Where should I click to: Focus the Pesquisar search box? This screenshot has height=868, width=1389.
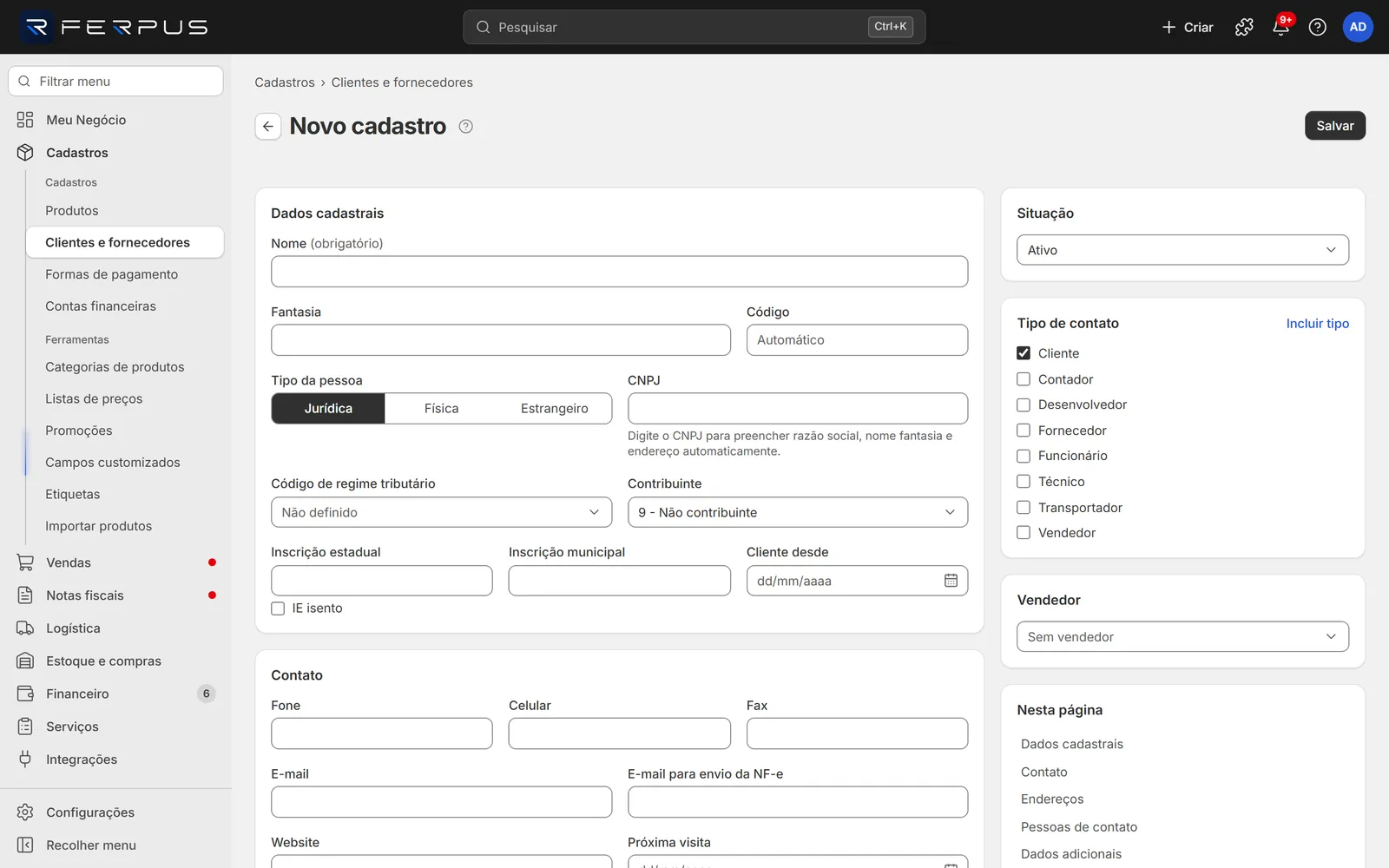click(x=694, y=27)
